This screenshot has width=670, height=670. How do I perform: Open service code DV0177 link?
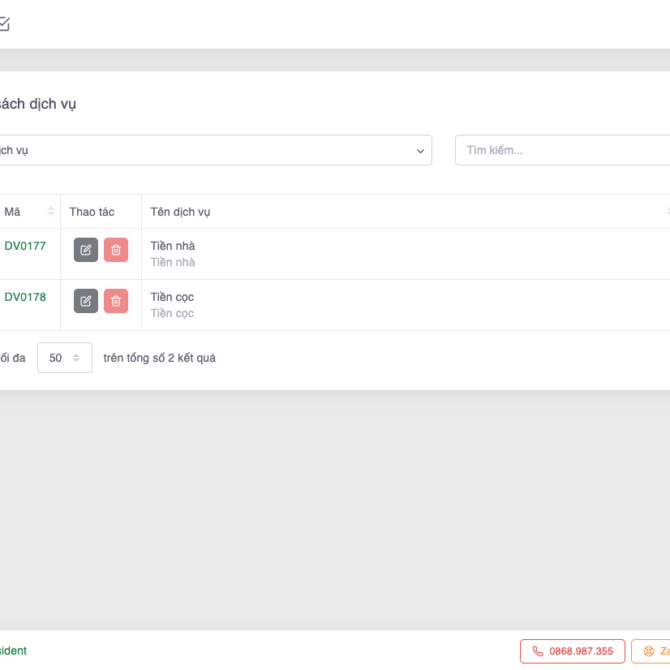[25, 246]
